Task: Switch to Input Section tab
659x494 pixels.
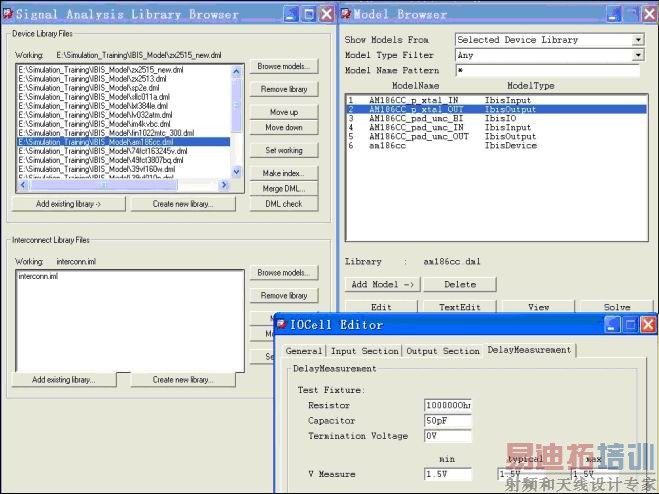Action: pos(364,351)
